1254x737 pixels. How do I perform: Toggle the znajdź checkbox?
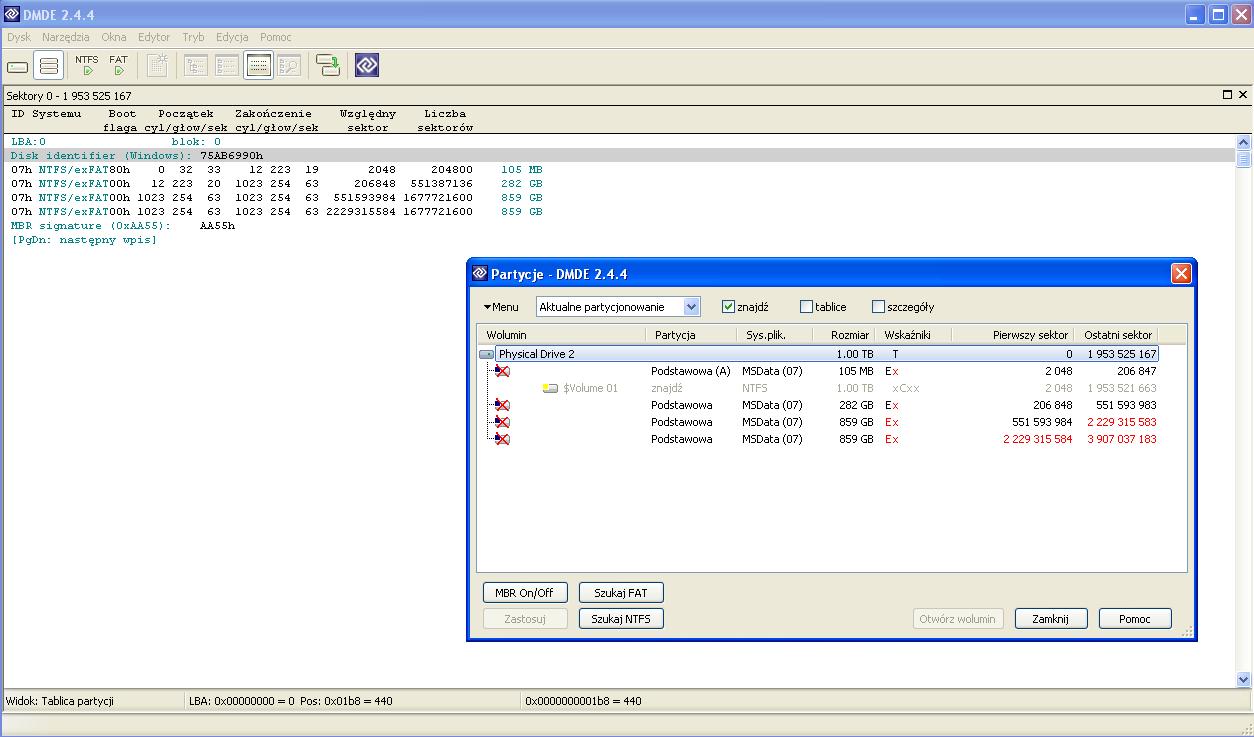click(728, 307)
